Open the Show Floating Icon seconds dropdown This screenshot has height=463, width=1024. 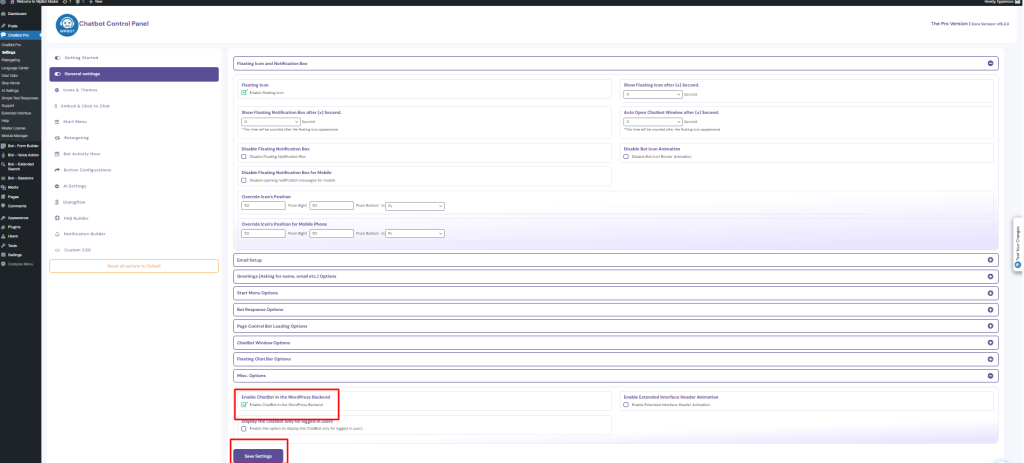[x=652, y=95]
